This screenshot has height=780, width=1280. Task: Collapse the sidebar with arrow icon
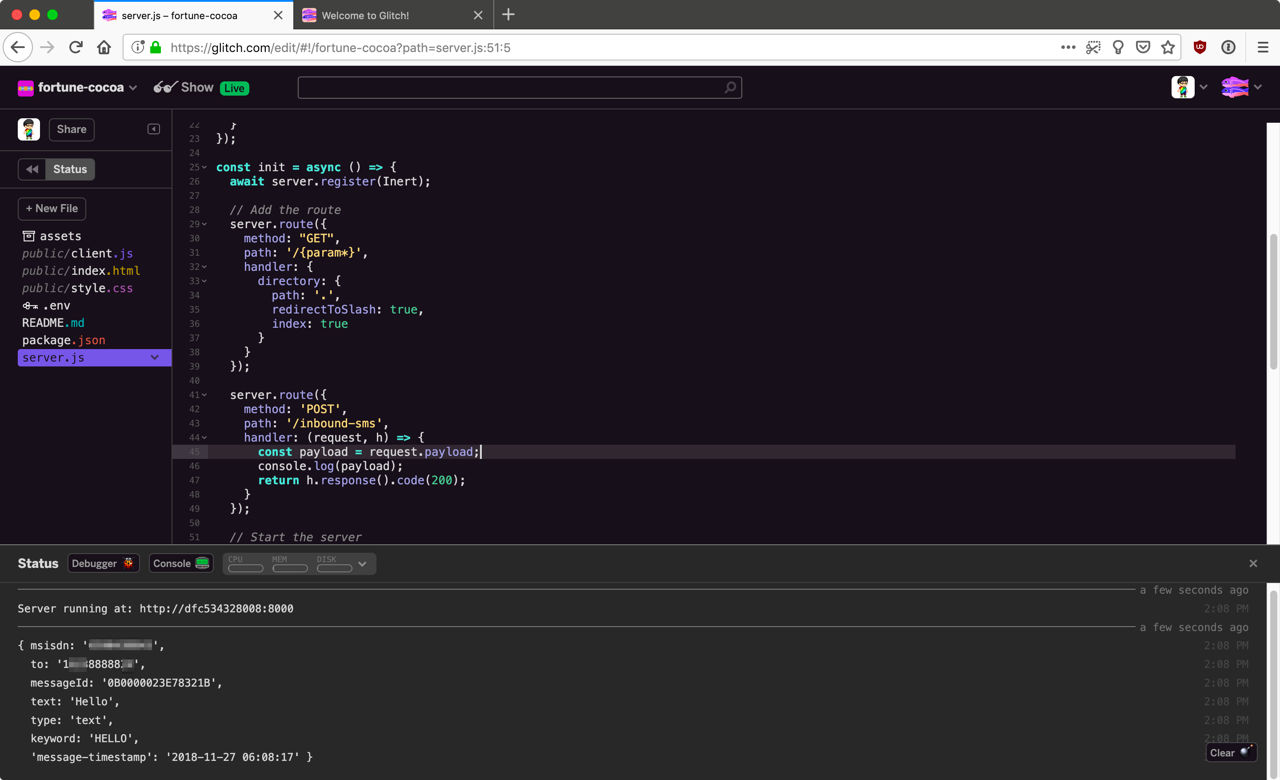point(154,129)
